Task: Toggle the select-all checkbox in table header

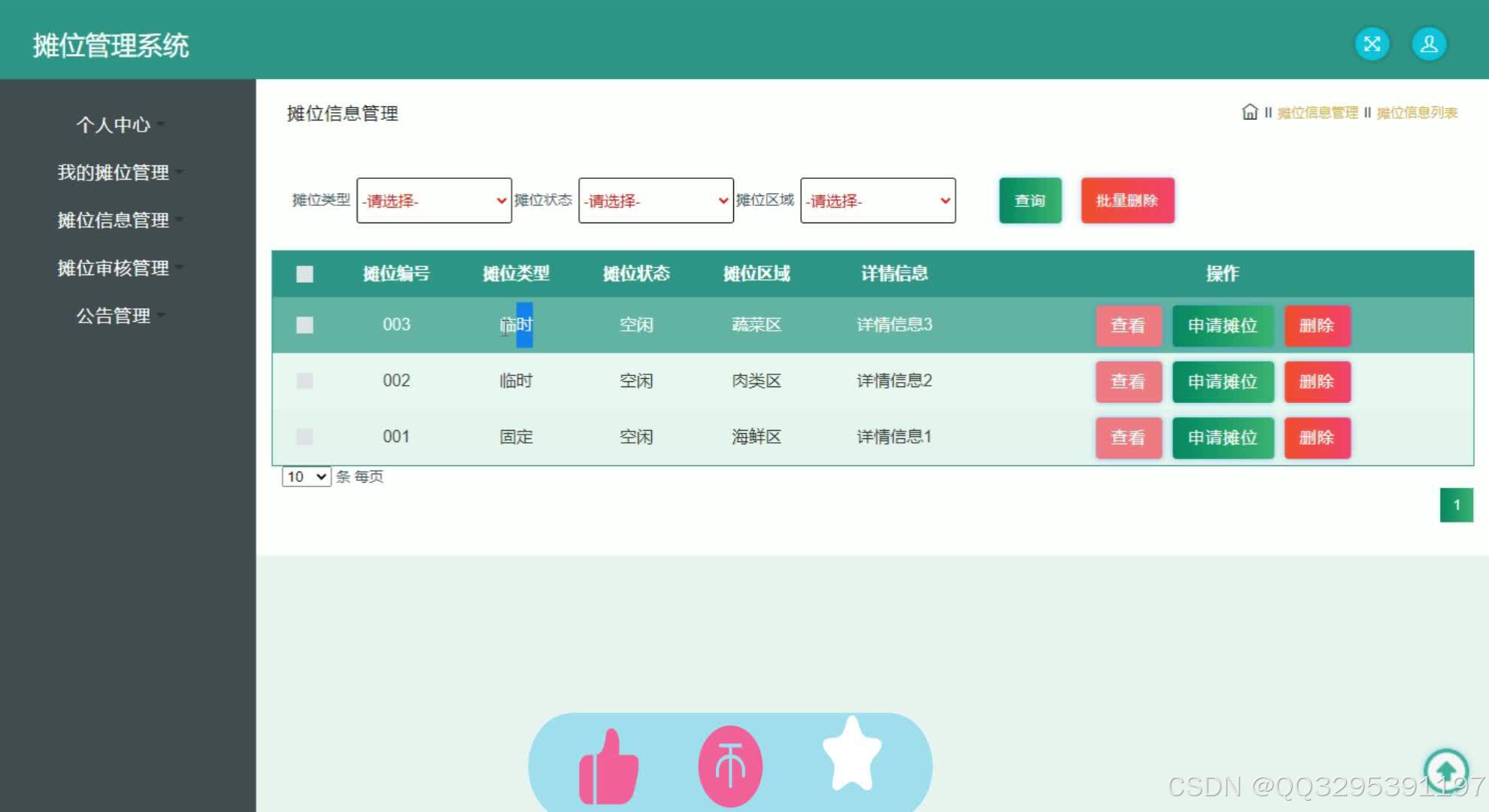Action: (305, 274)
